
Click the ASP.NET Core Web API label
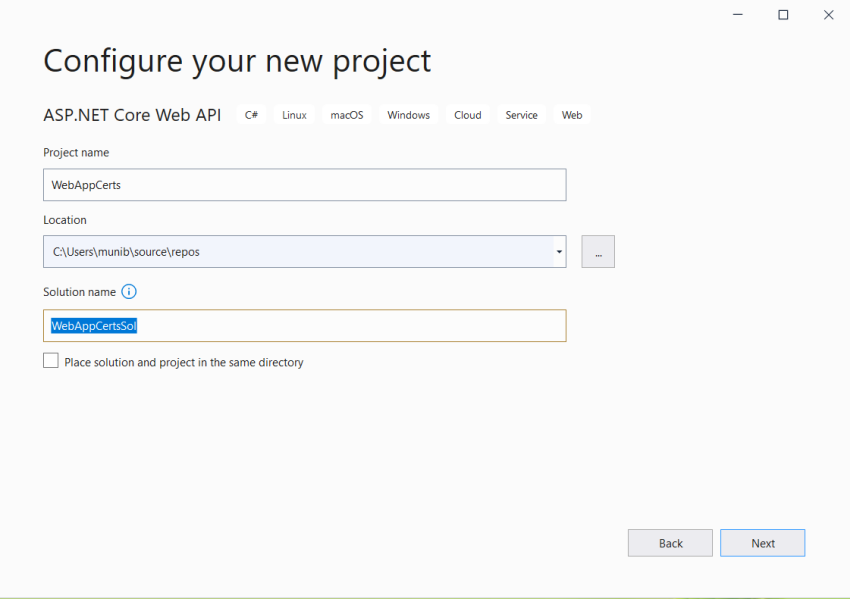pyautogui.click(x=132, y=114)
